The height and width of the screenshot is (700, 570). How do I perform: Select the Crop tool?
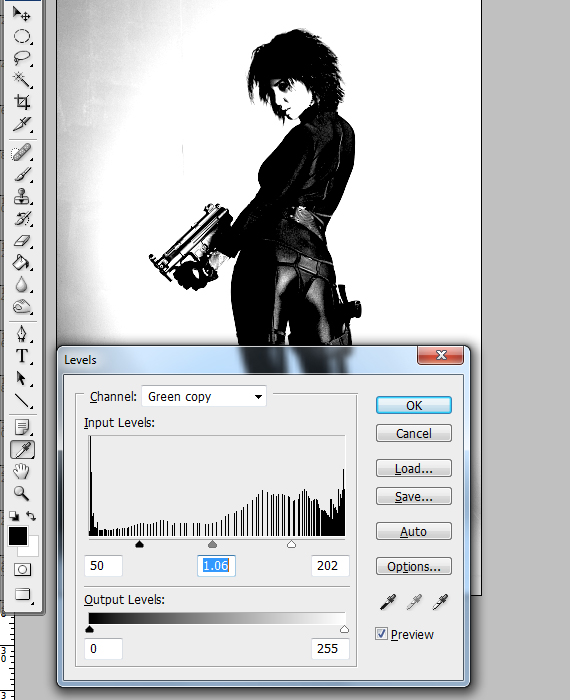pyautogui.click(x=22, y=102)
